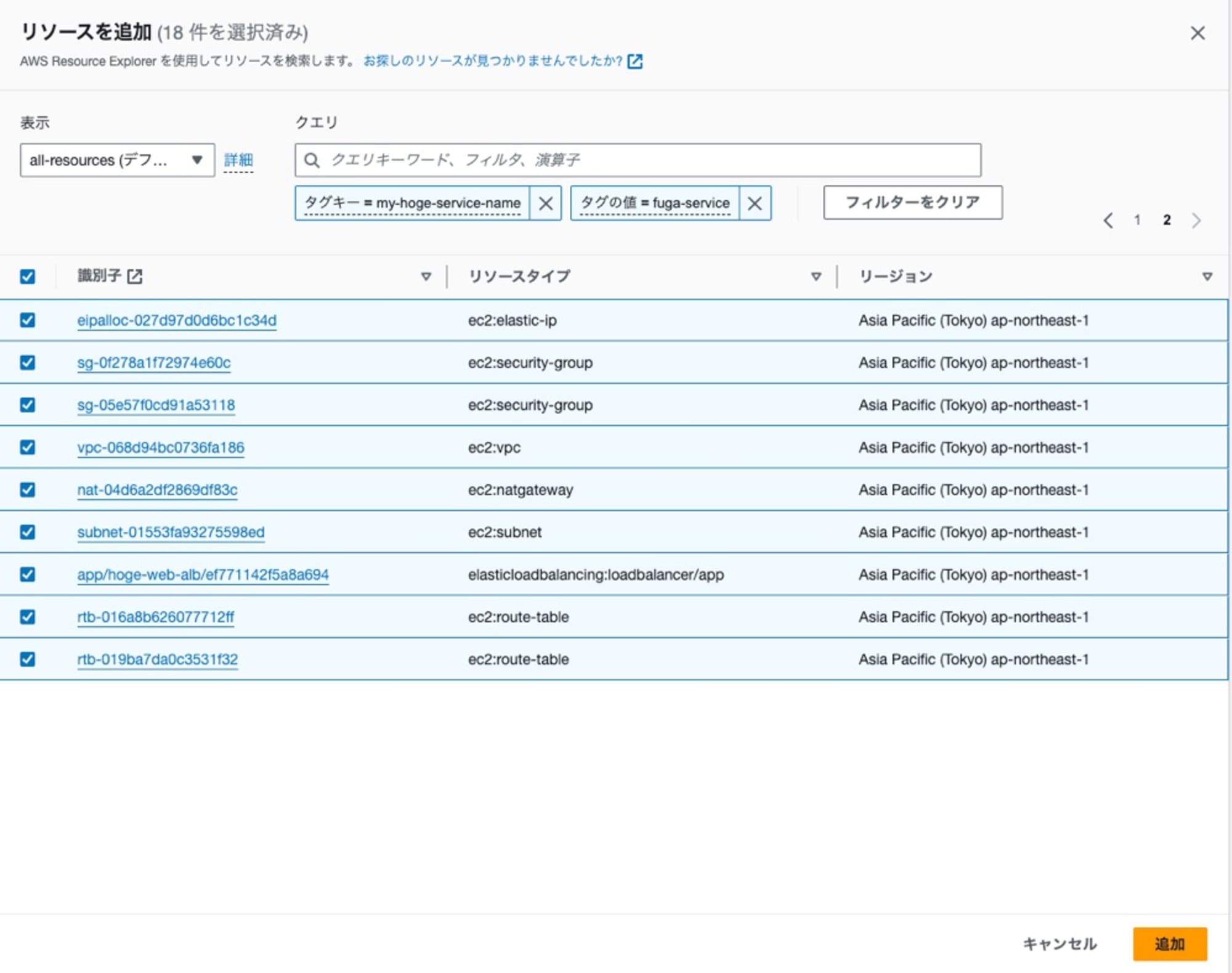Open app/hoge-web-alb/ef771142f5a8a694 link

coord(203,575)
